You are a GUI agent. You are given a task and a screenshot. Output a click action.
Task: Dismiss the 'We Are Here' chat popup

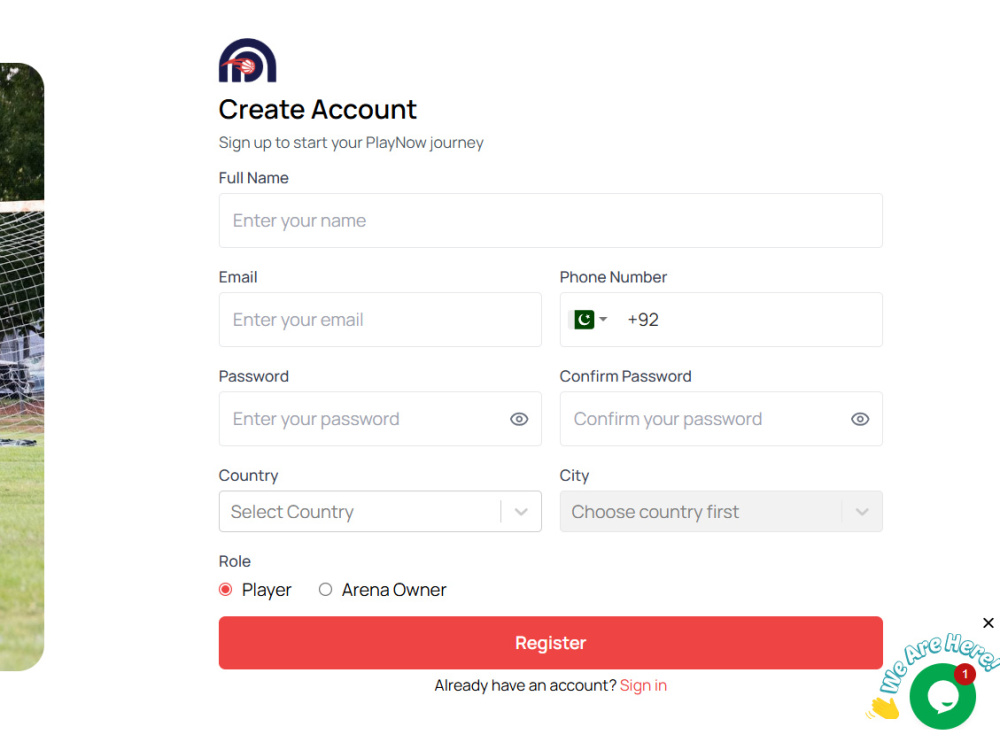(x=988, y=622)
